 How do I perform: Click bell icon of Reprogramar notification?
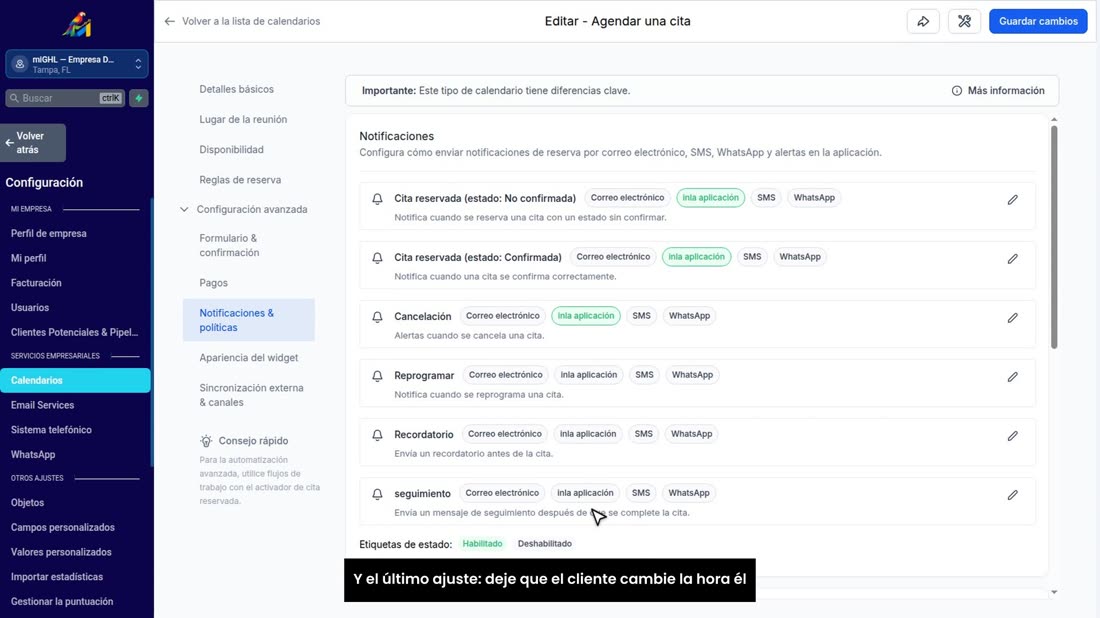pos(377,376)
